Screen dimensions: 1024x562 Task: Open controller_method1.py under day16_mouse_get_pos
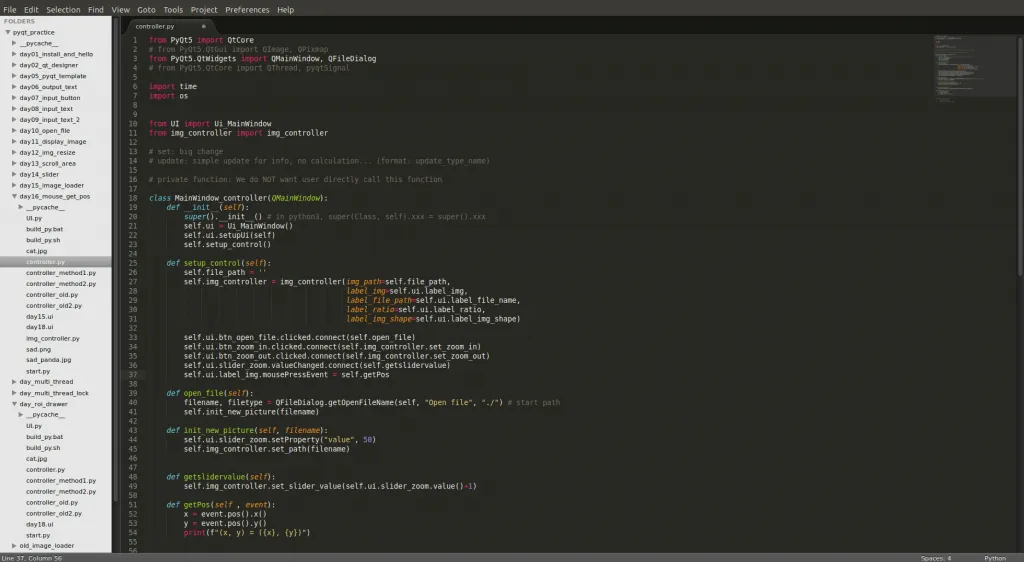(x=61, y=272)
